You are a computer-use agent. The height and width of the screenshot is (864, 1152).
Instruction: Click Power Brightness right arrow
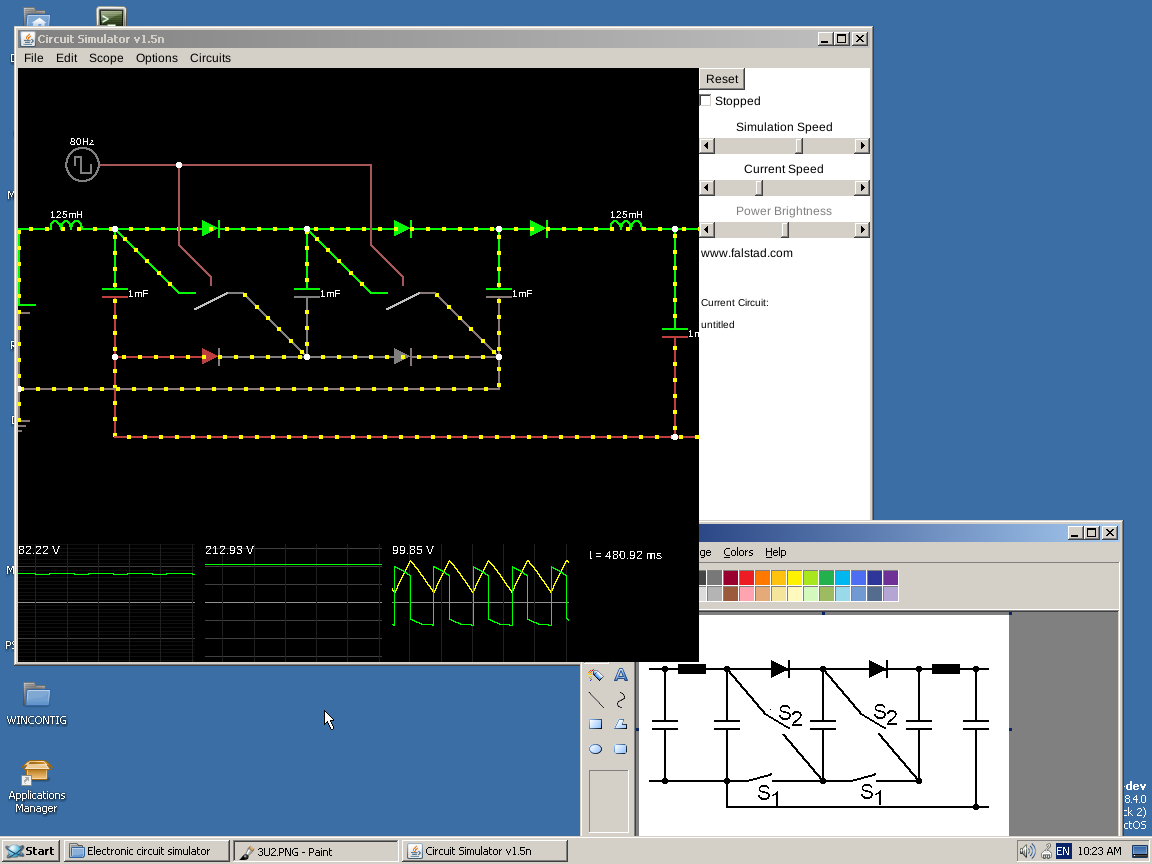click(863, 230)
